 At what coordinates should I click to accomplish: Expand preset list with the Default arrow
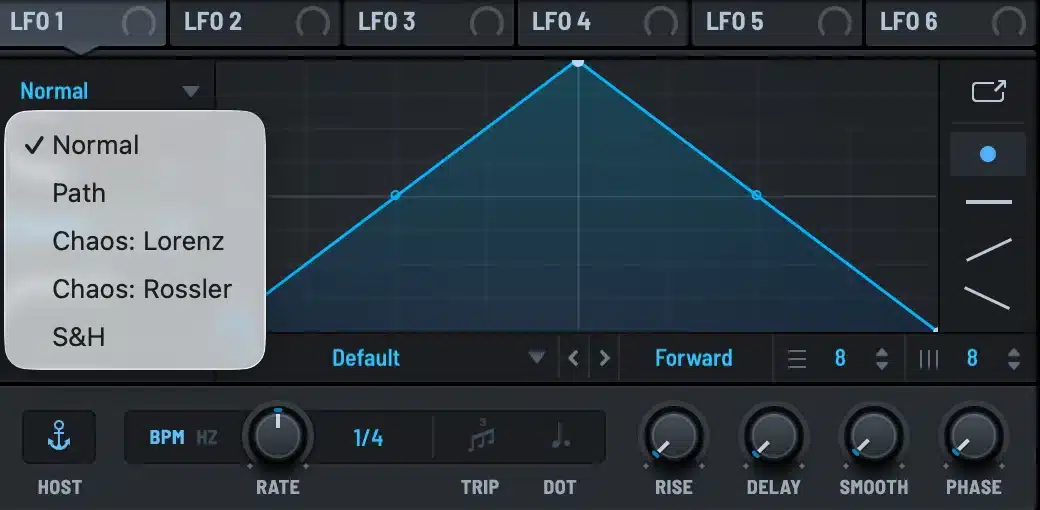537,358
